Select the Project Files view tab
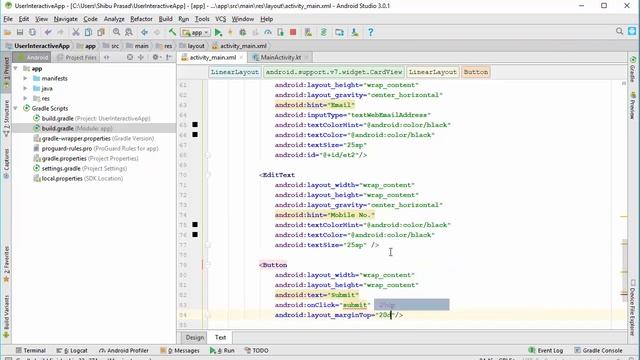640x360 pixels. [x=77, y=57]
